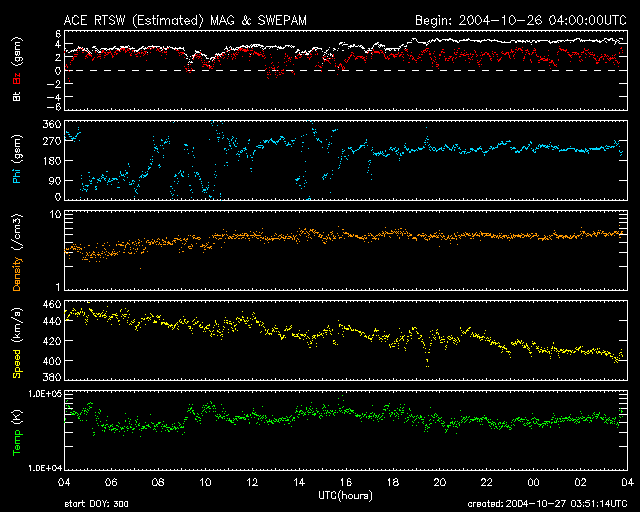Click the '1.0E+05' Temp axis tick label

point(45,394)
